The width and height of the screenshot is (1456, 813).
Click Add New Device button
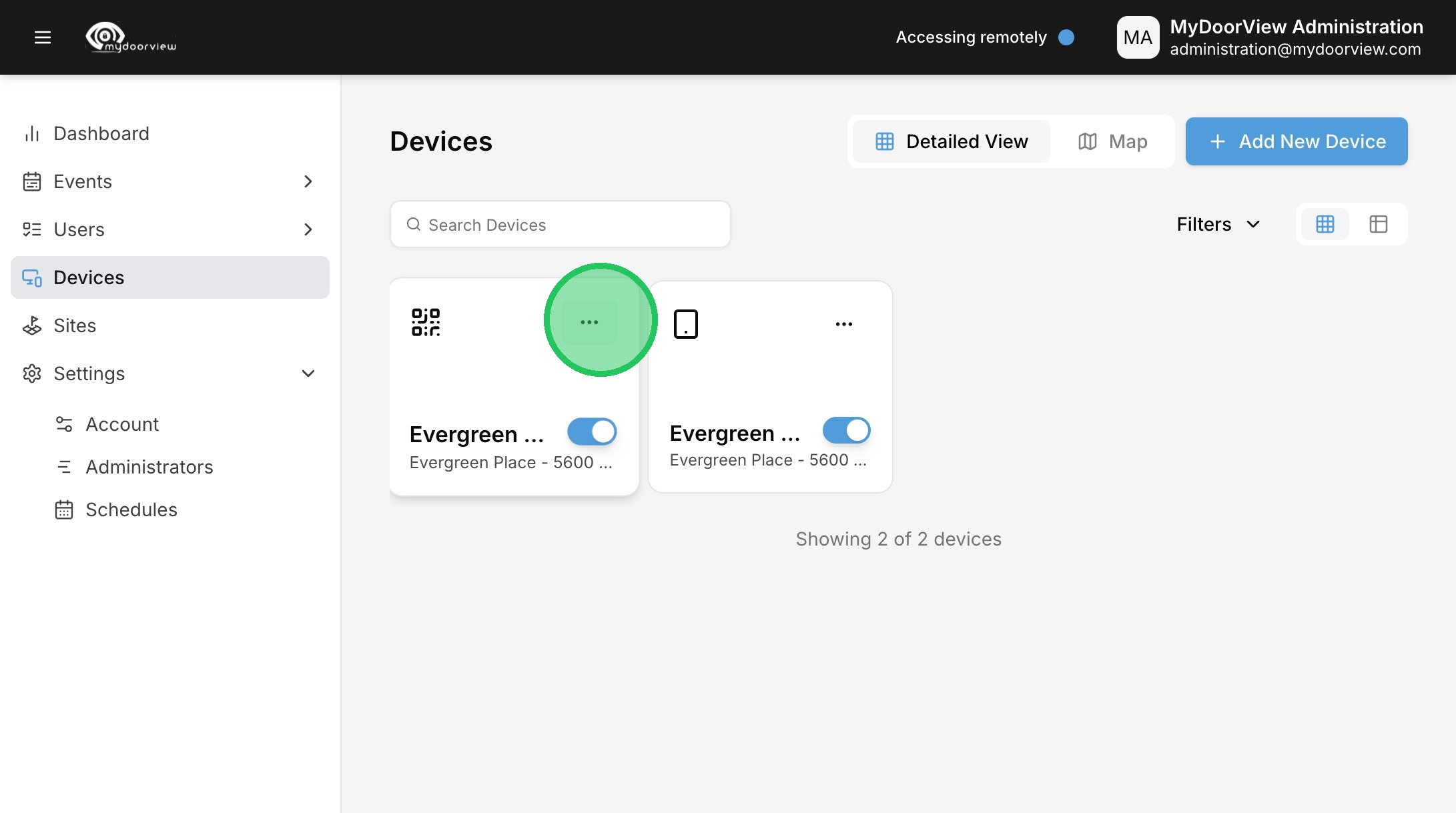coord(1296,141)
